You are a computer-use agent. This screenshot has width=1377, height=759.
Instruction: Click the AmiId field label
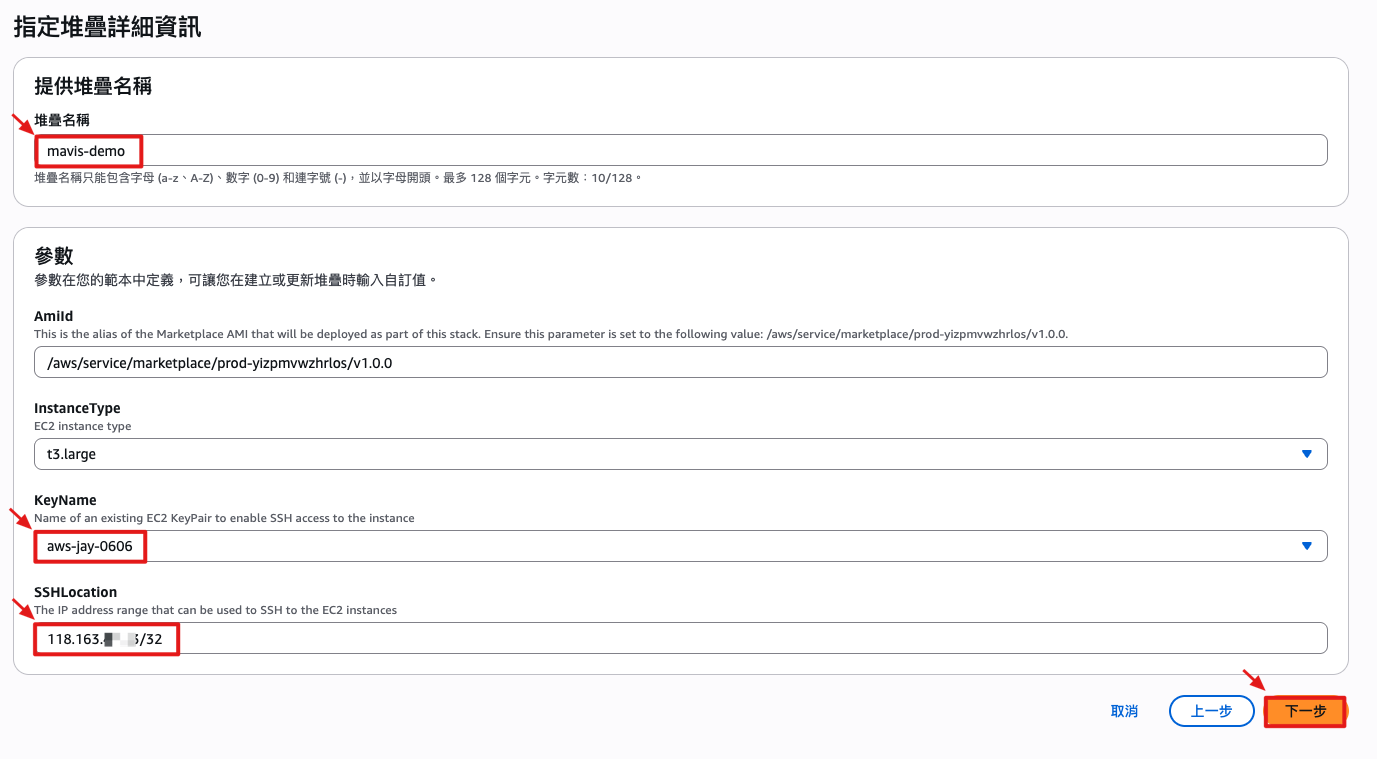(54, 316)
